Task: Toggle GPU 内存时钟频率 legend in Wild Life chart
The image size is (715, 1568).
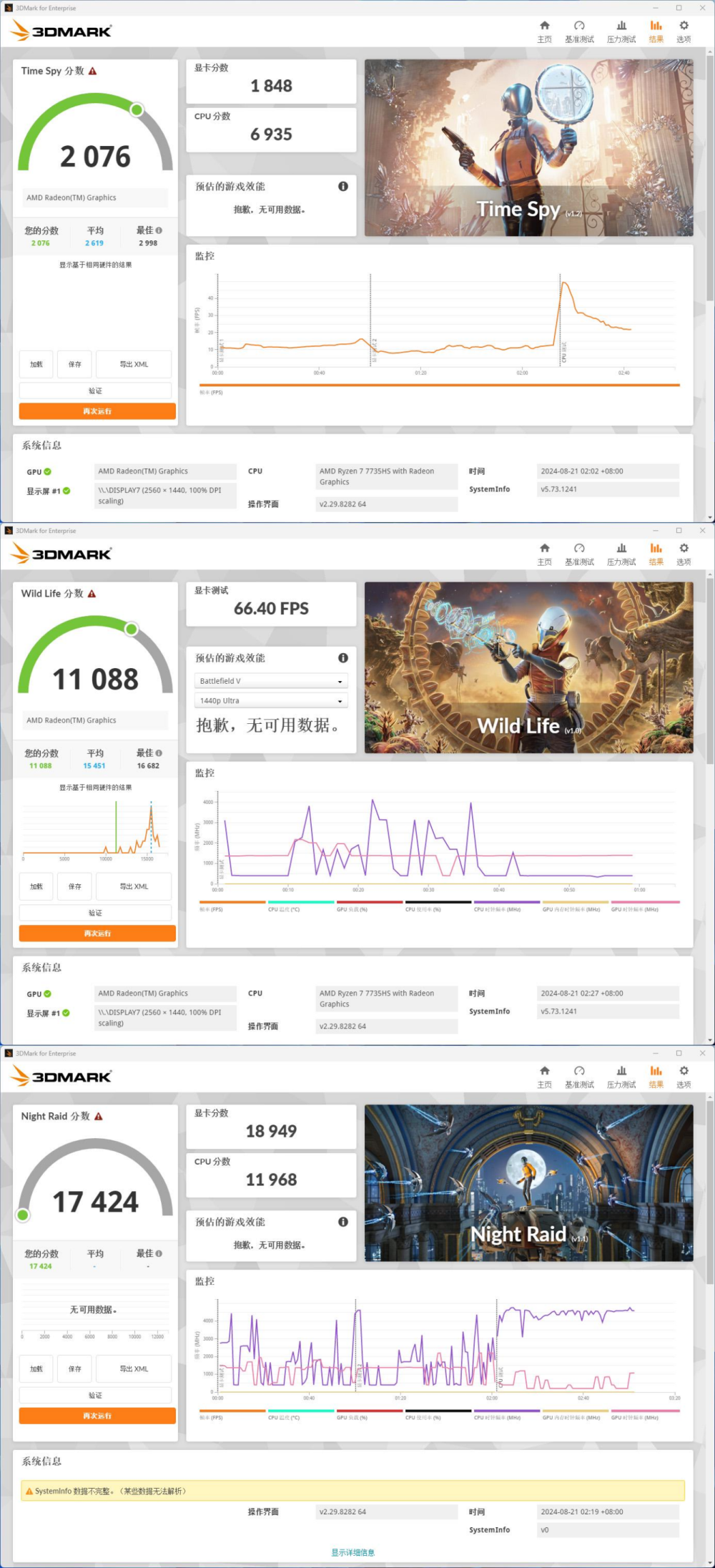Action: pyautogui.click(x=576, y=906)
